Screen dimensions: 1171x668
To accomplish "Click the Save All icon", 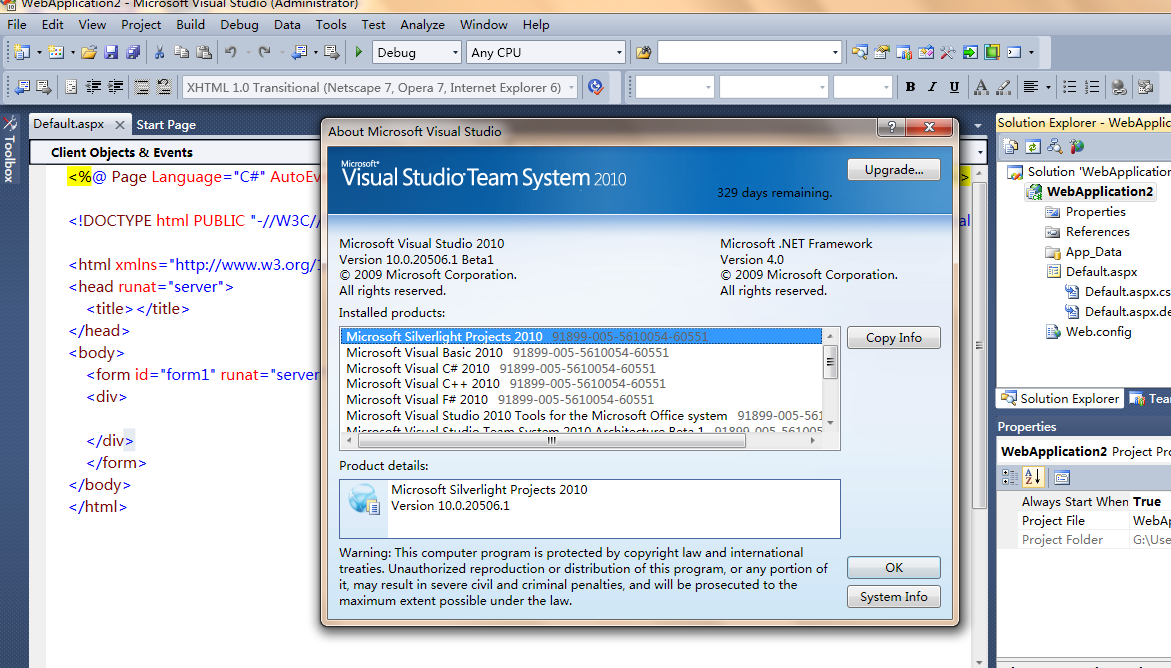I will [133, 52].
